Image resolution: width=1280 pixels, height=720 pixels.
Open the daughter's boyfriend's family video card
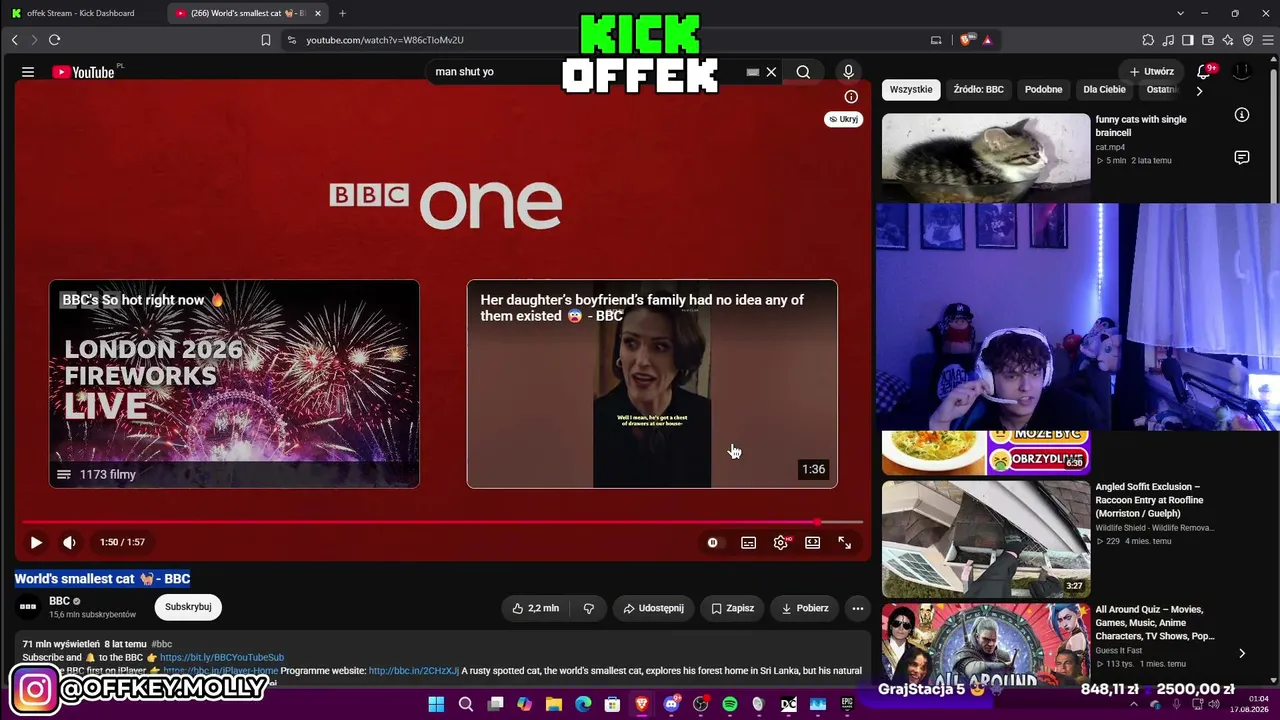pos(652,384)
